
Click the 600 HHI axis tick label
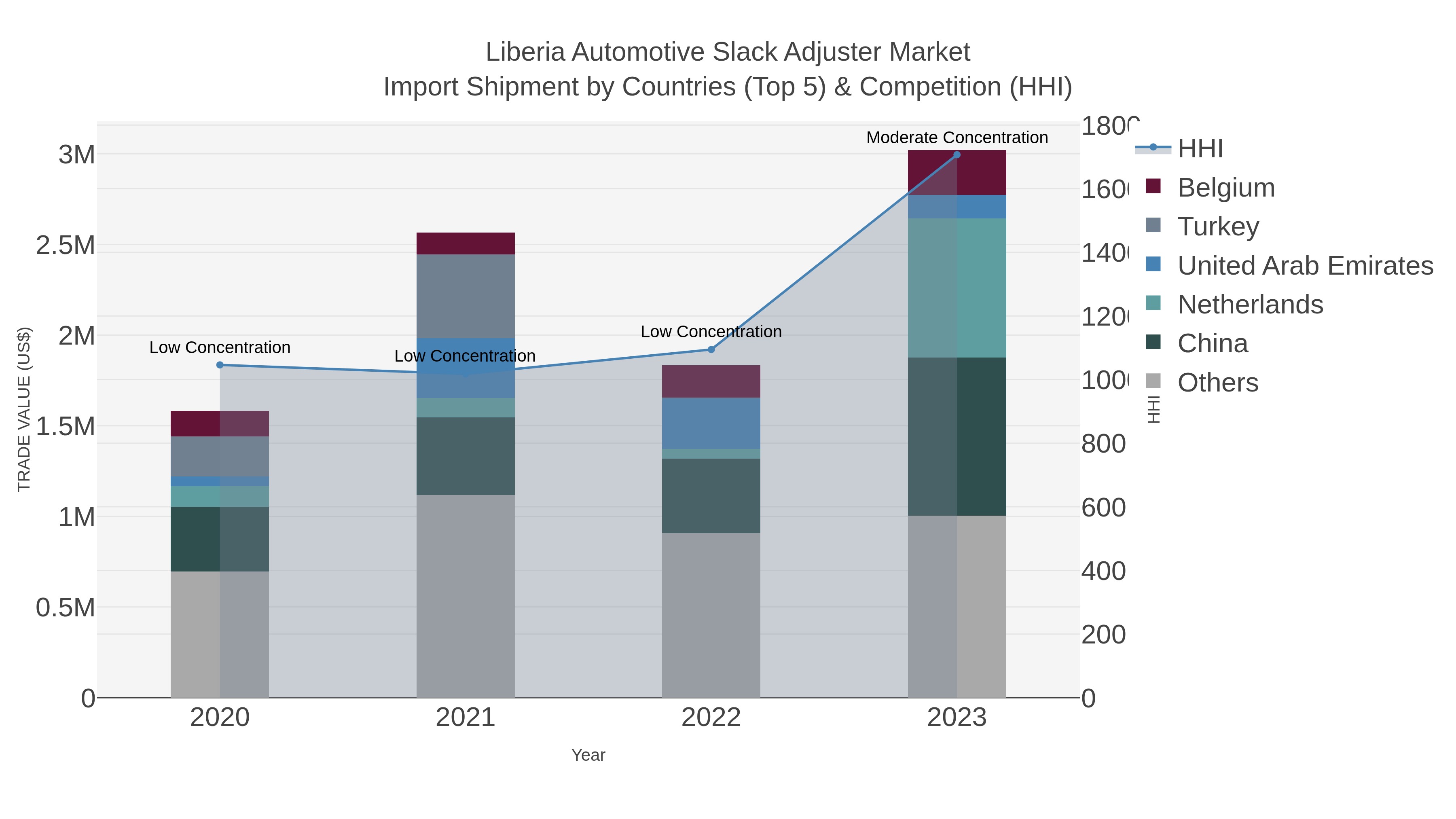click(x=1104, y=508)
